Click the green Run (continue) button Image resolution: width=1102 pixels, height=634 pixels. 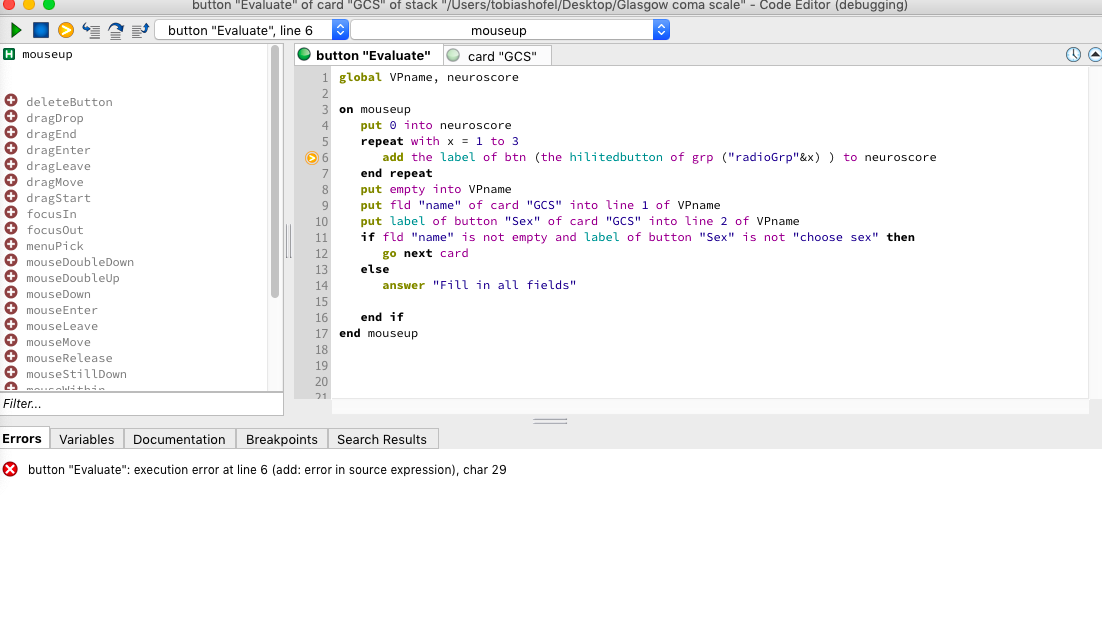(16, 31)
